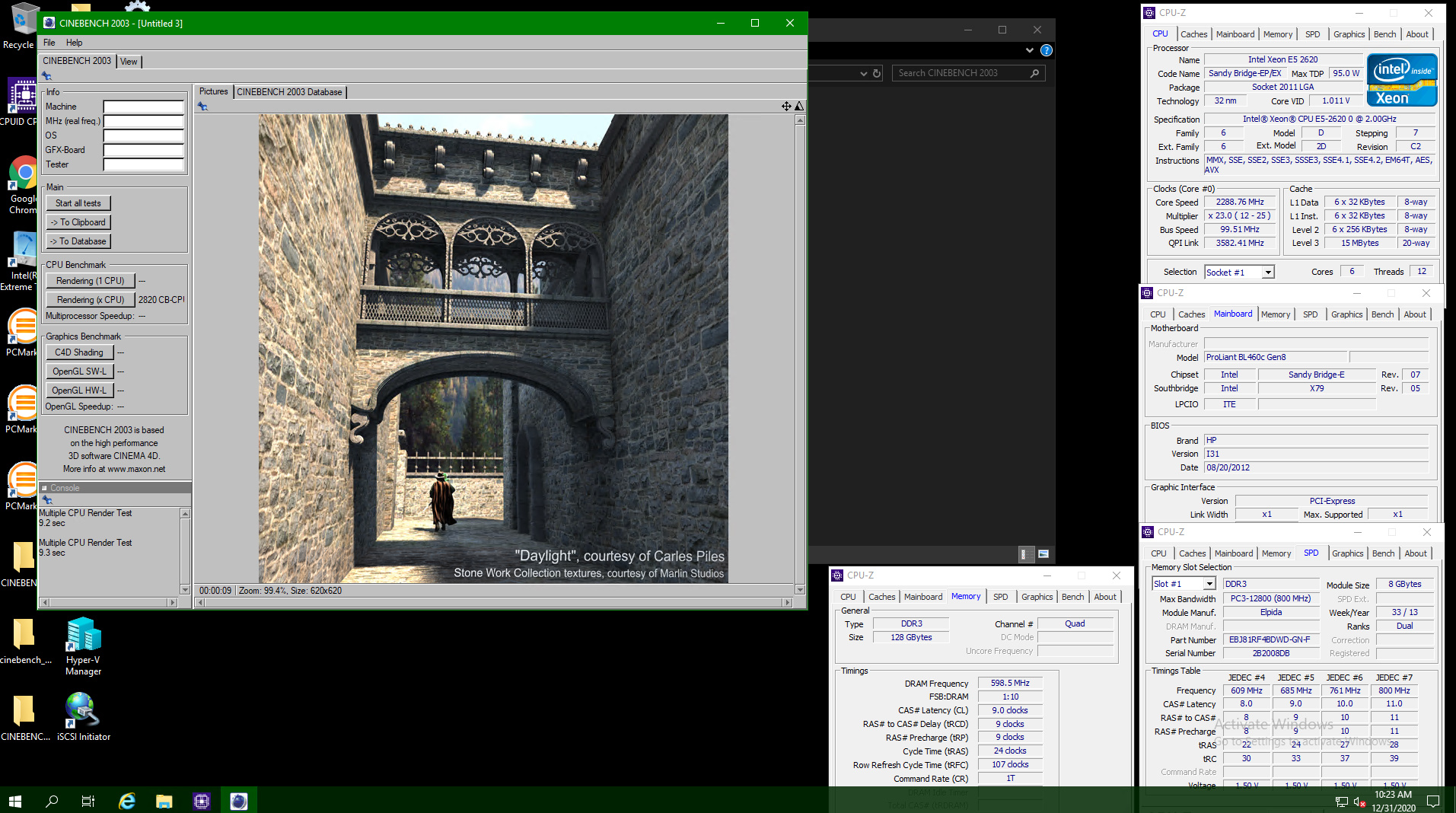This screenshot has width=1456, height=813.
Task: Open Windows Start menu
Action: coord(15,800)
